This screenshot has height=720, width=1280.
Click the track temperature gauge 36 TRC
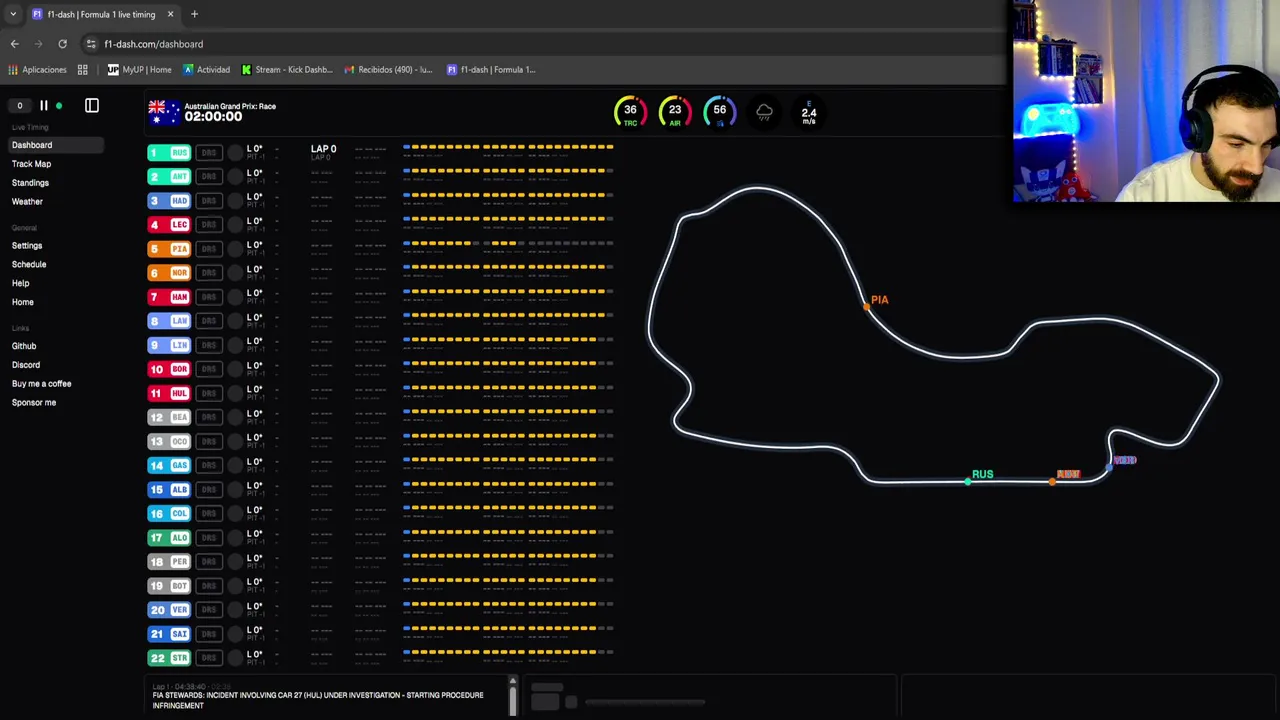[630, 112]
